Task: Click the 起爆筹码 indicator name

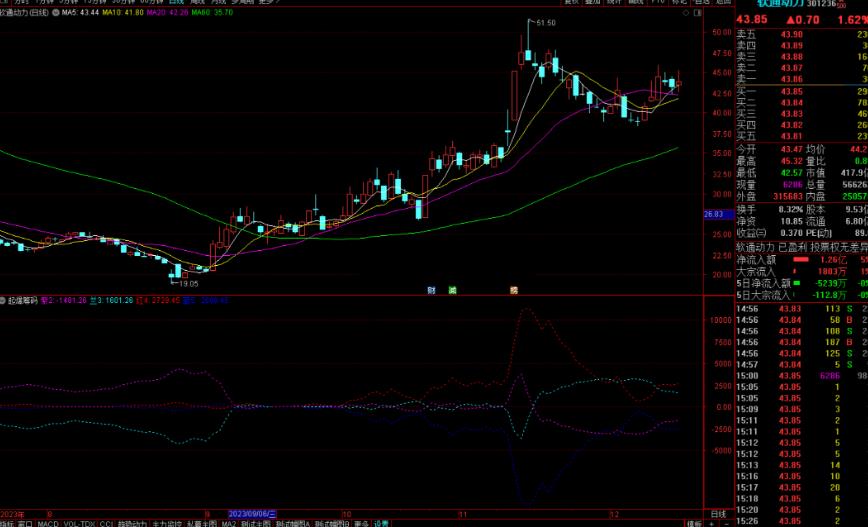Action: click(23, 301)
